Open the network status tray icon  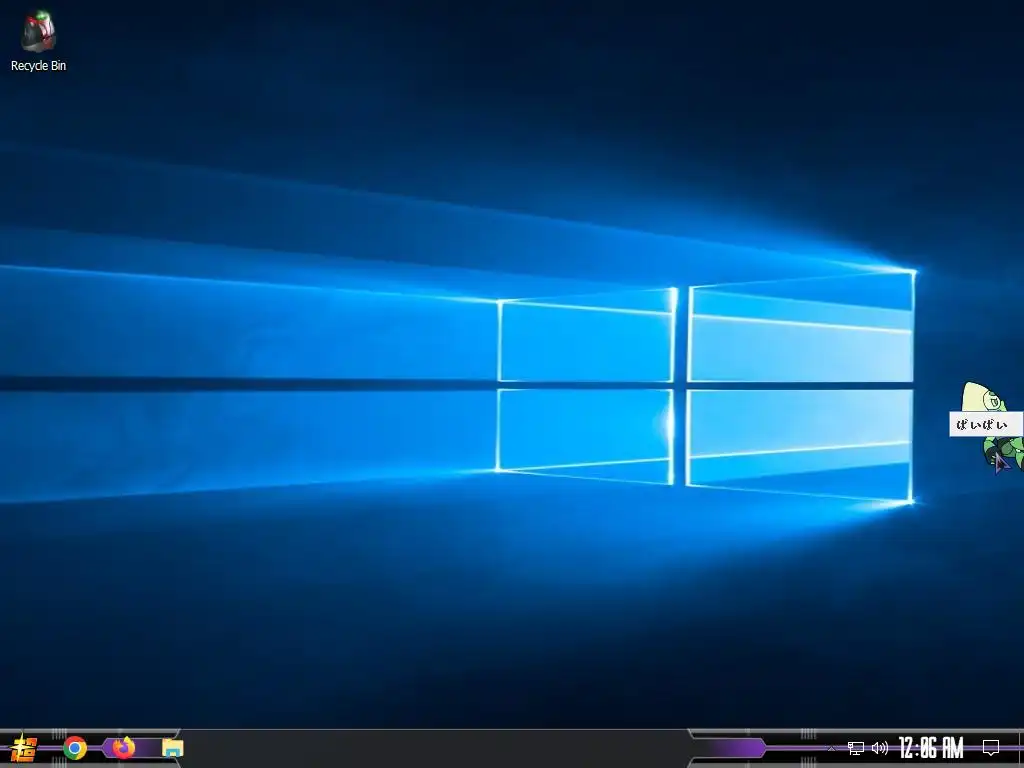tap(856, 748)
